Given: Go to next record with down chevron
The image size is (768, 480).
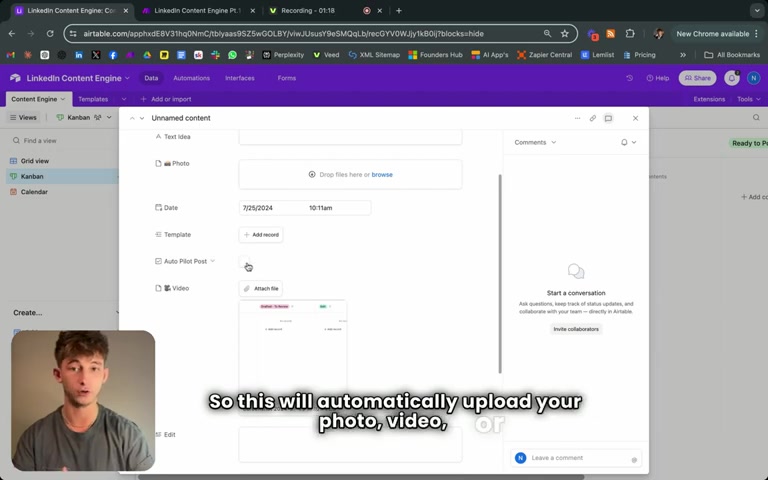Looking at the screenshot, I should pos(142,119).
